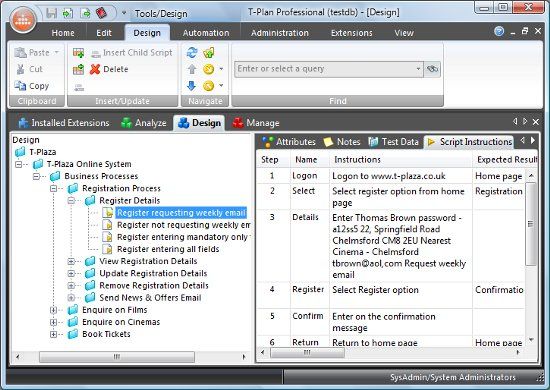Open the T-Plan application orb menu
550x390 pixels.
pyautogui.click(x=23, y=19)
